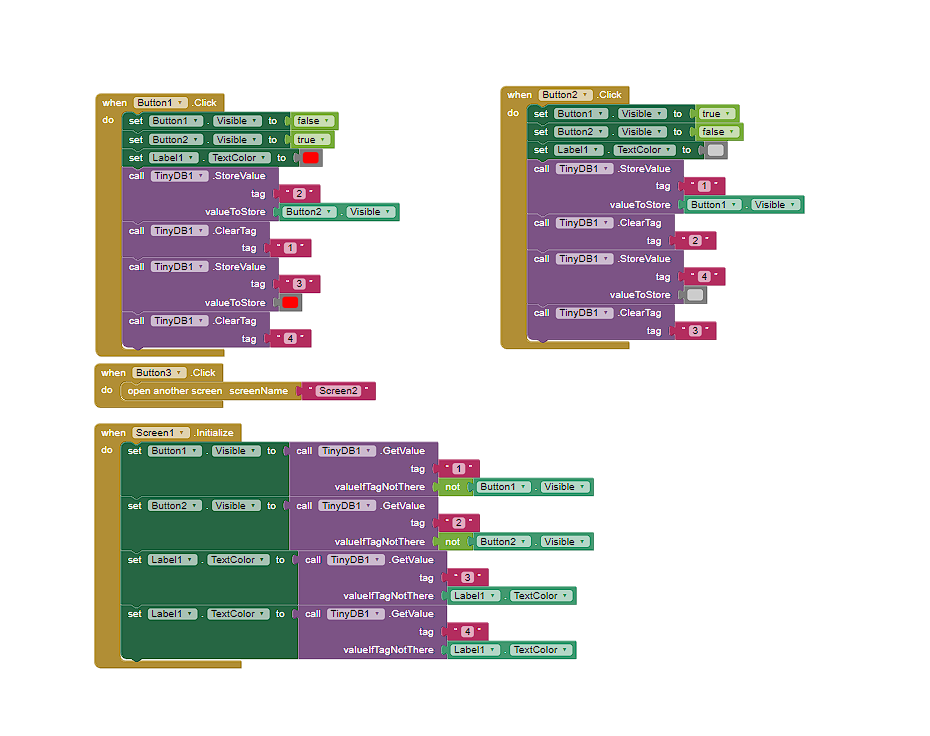
Task: Click tag text "1" in Button1.Click ClearTag
Action: pyautogui.click(x=290, y=249)
